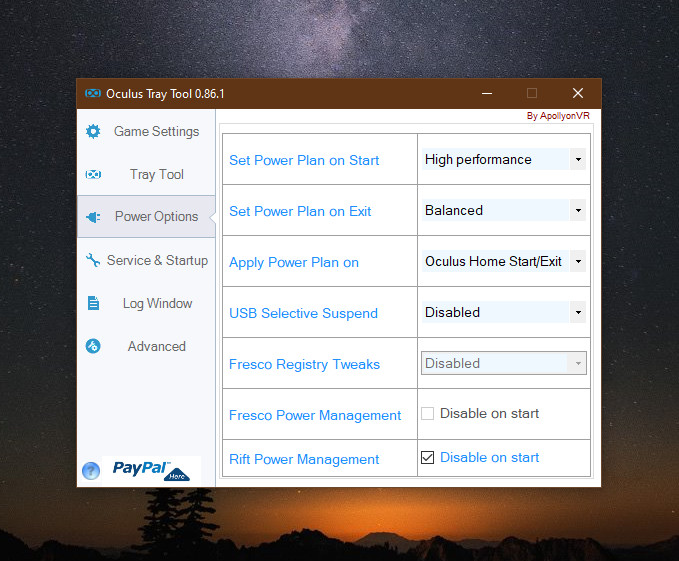Uncheck Rift Power Management disable on start
This screenshot has width=679, height=561.
click(427, 457)
